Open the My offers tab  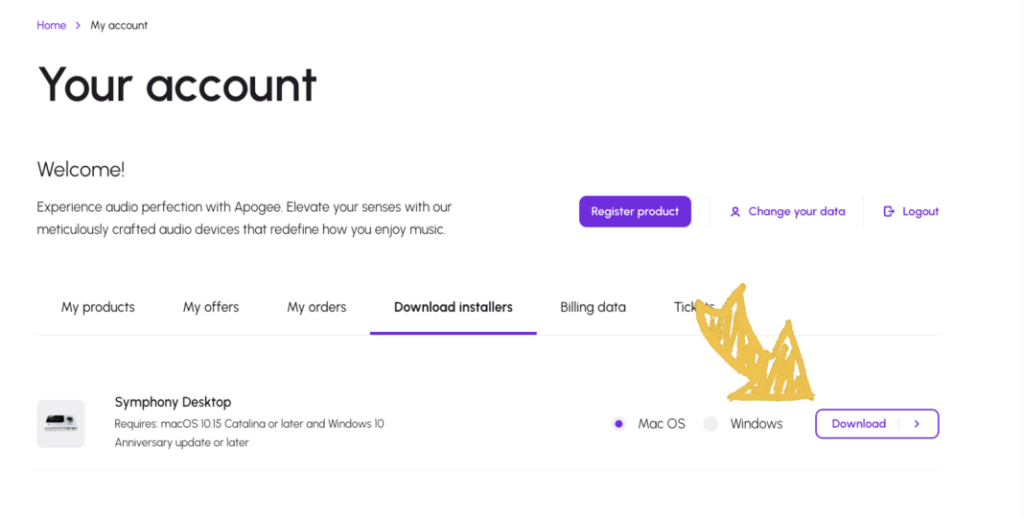[211, 307]
